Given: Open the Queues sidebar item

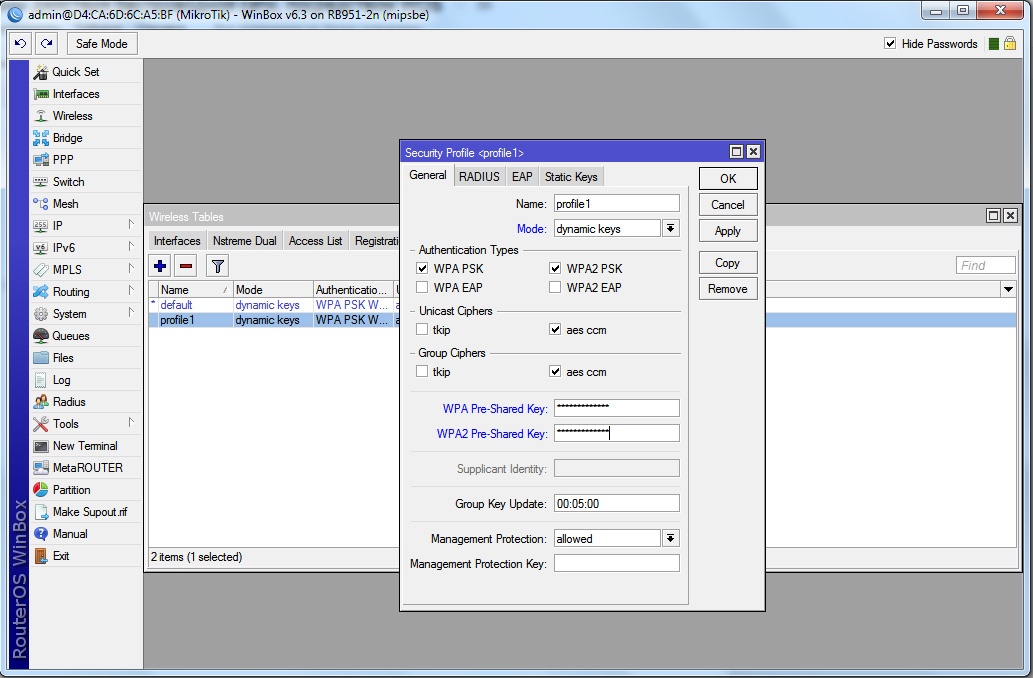Looking at the screenshot, I should (70, 336).
